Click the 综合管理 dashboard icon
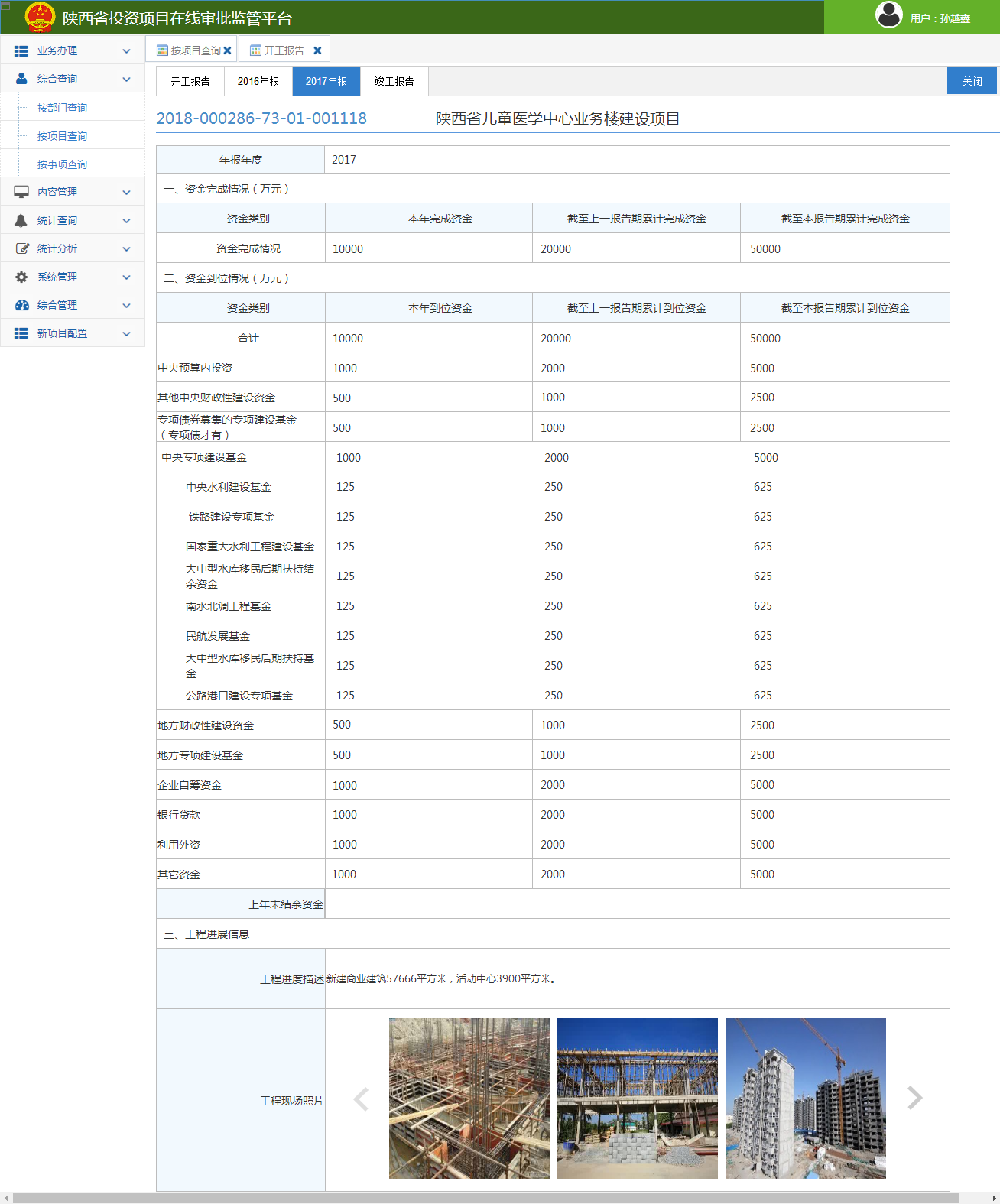Screen dimensions: 1000x1204 coord(22,305)
